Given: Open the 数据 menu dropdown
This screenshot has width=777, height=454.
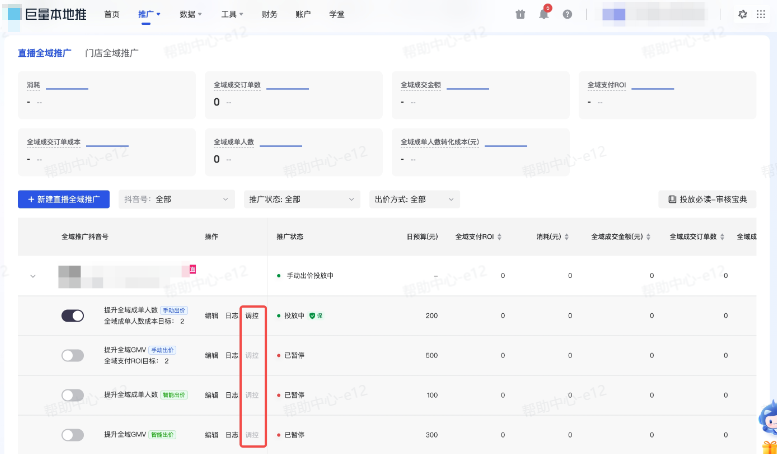Looking at the screenshot, I should [190, 14].
